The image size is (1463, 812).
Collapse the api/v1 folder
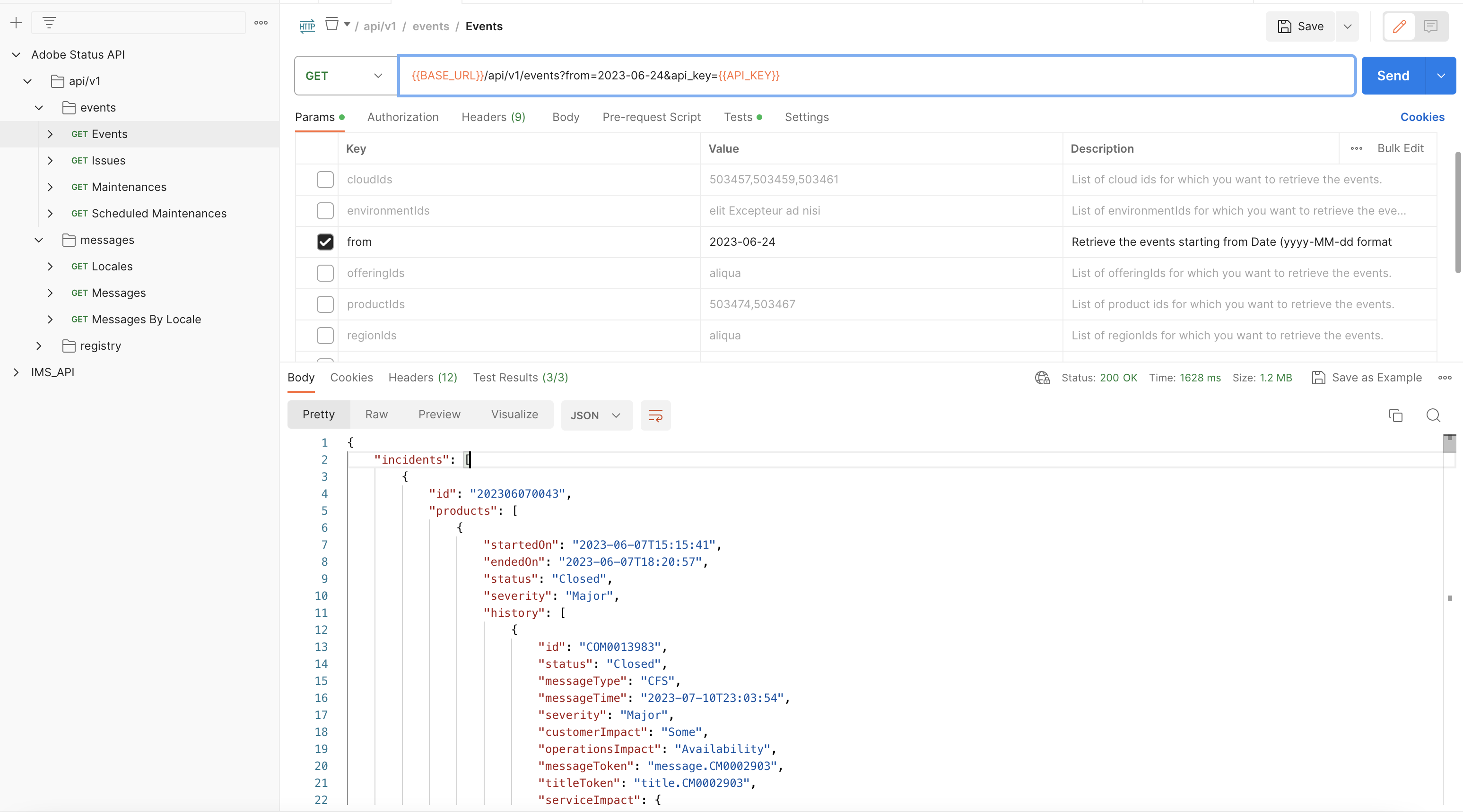coord(27,81)
